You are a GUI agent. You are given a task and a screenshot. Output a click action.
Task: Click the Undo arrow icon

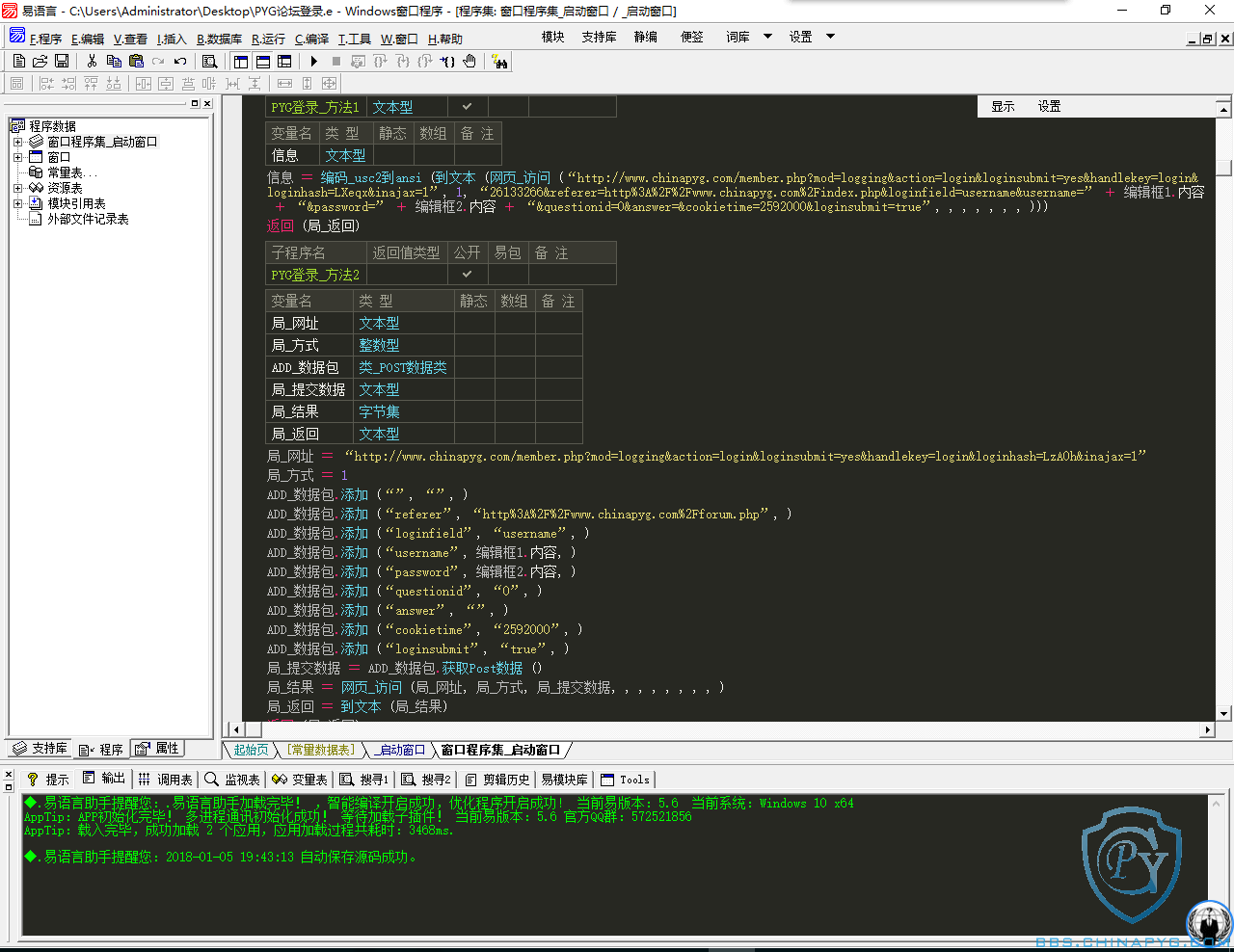pos(180,61)
